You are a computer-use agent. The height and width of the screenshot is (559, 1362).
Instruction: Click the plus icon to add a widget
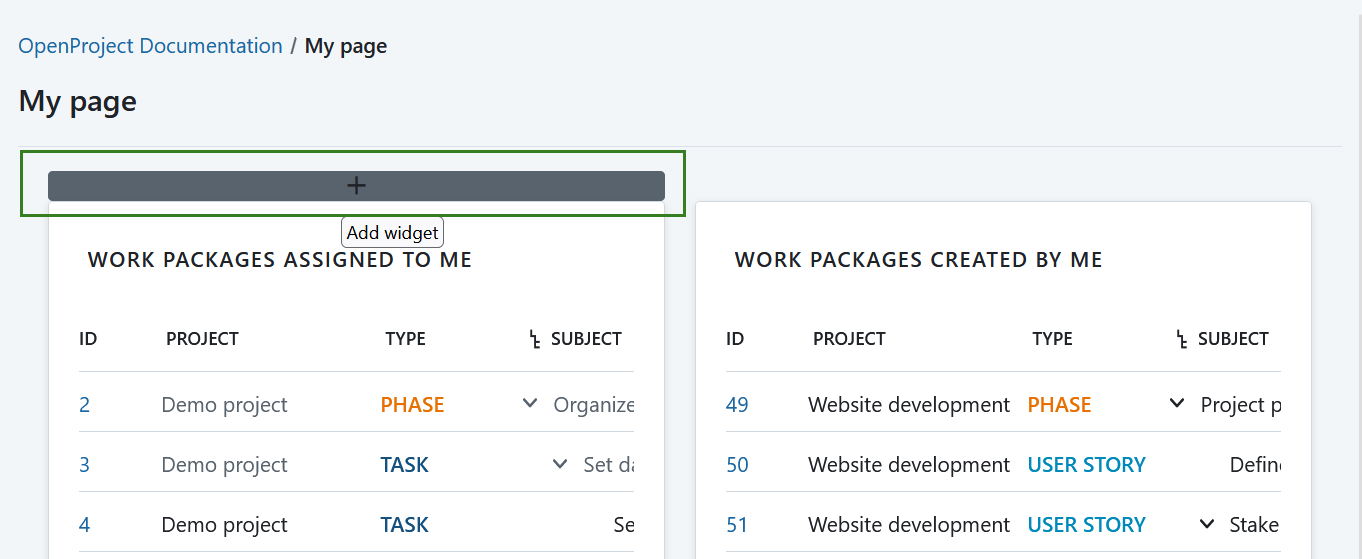pyautogui.click(x=356, y=186)
